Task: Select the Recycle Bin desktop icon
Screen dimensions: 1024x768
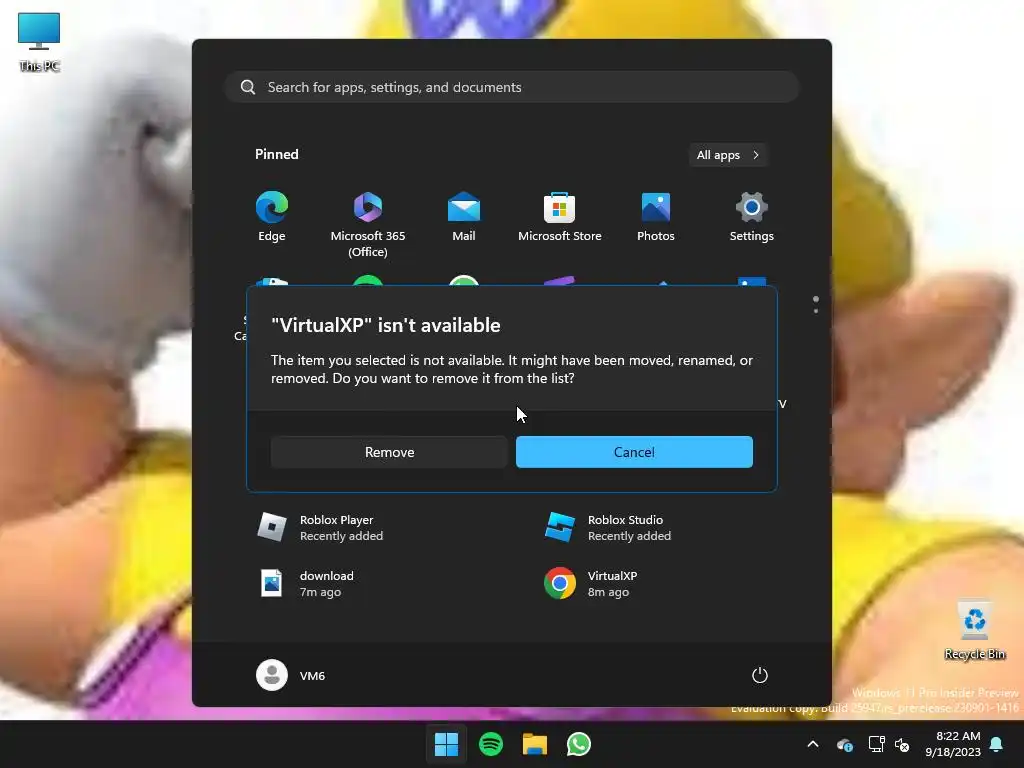Action: (x=974, y=631)
